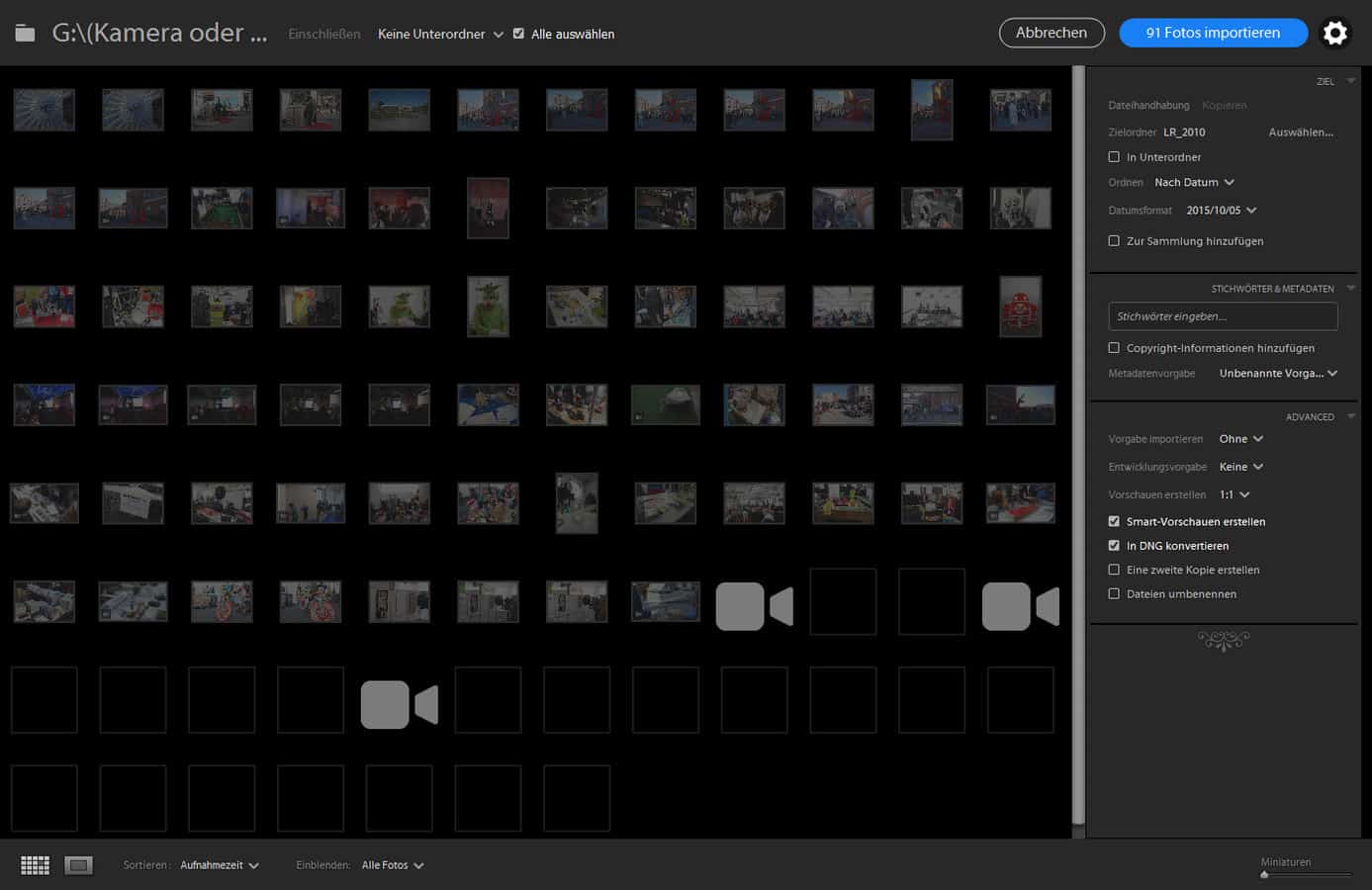Select the first video camera thumbnail icon

[754, 606]
